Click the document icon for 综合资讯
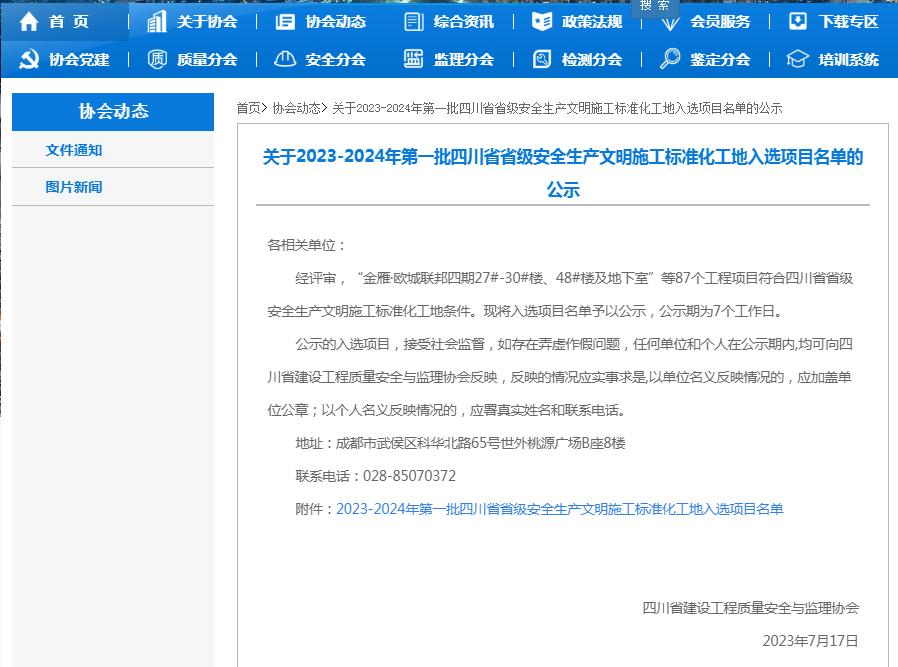The height and width of the screenshot is (667, 898). pyautogui.click(x=413, y=22)
